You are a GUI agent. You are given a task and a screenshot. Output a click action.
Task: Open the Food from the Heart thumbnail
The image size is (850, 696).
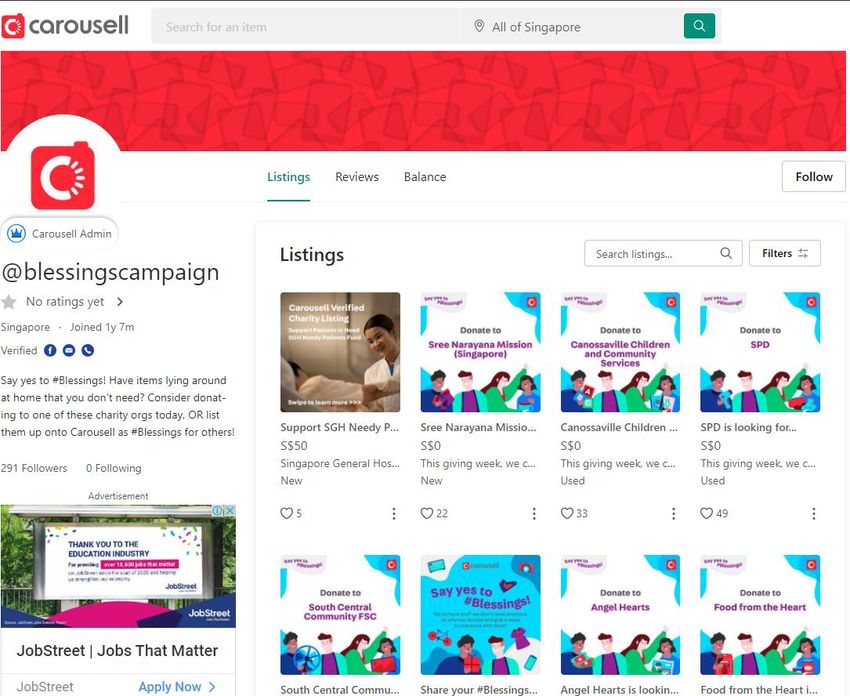760,615
